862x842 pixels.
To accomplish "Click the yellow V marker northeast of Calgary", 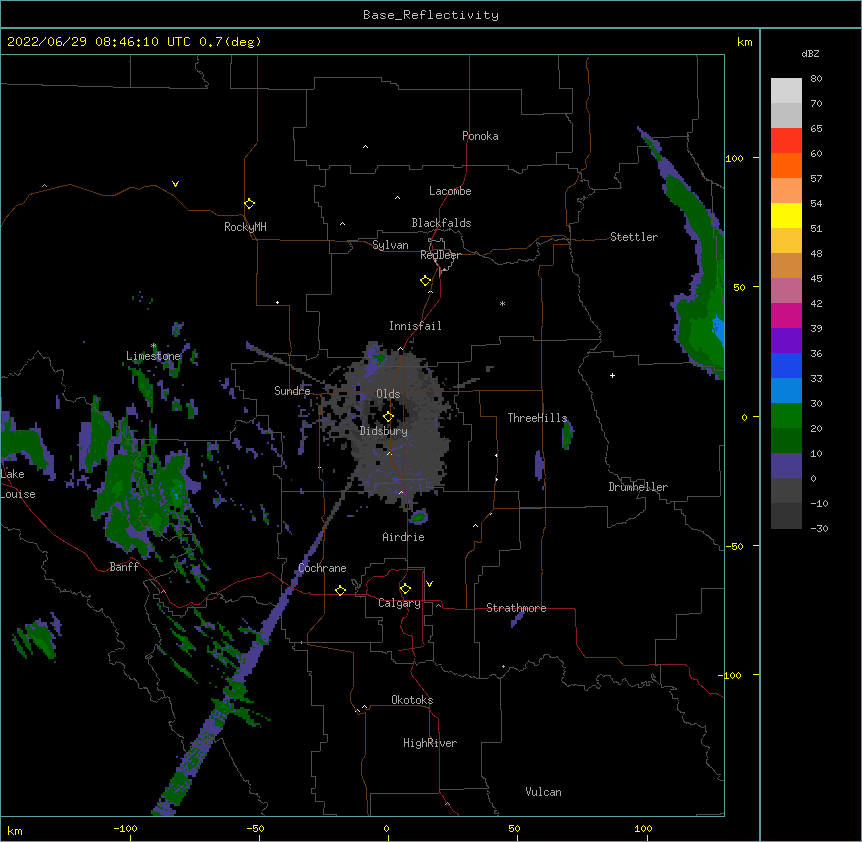I will [x=429, y=584].
